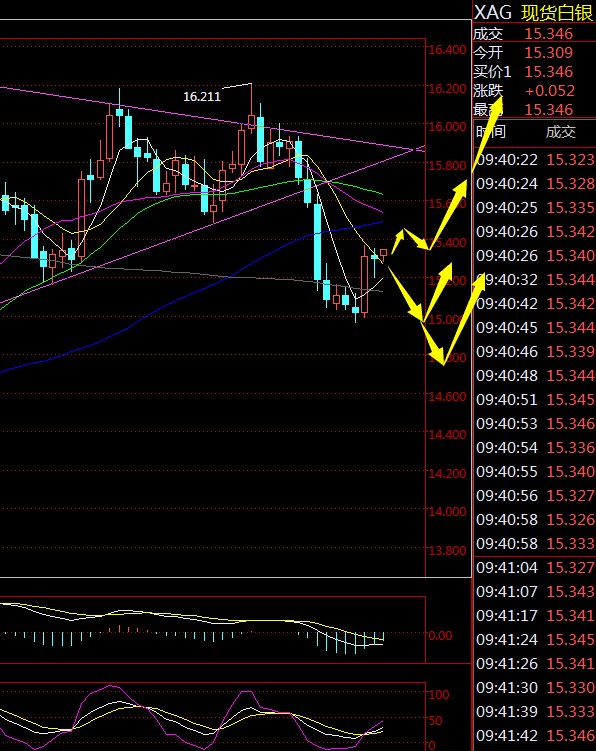Click the 14.600 price axis label

pyautogui.click(x=447, y=397)
